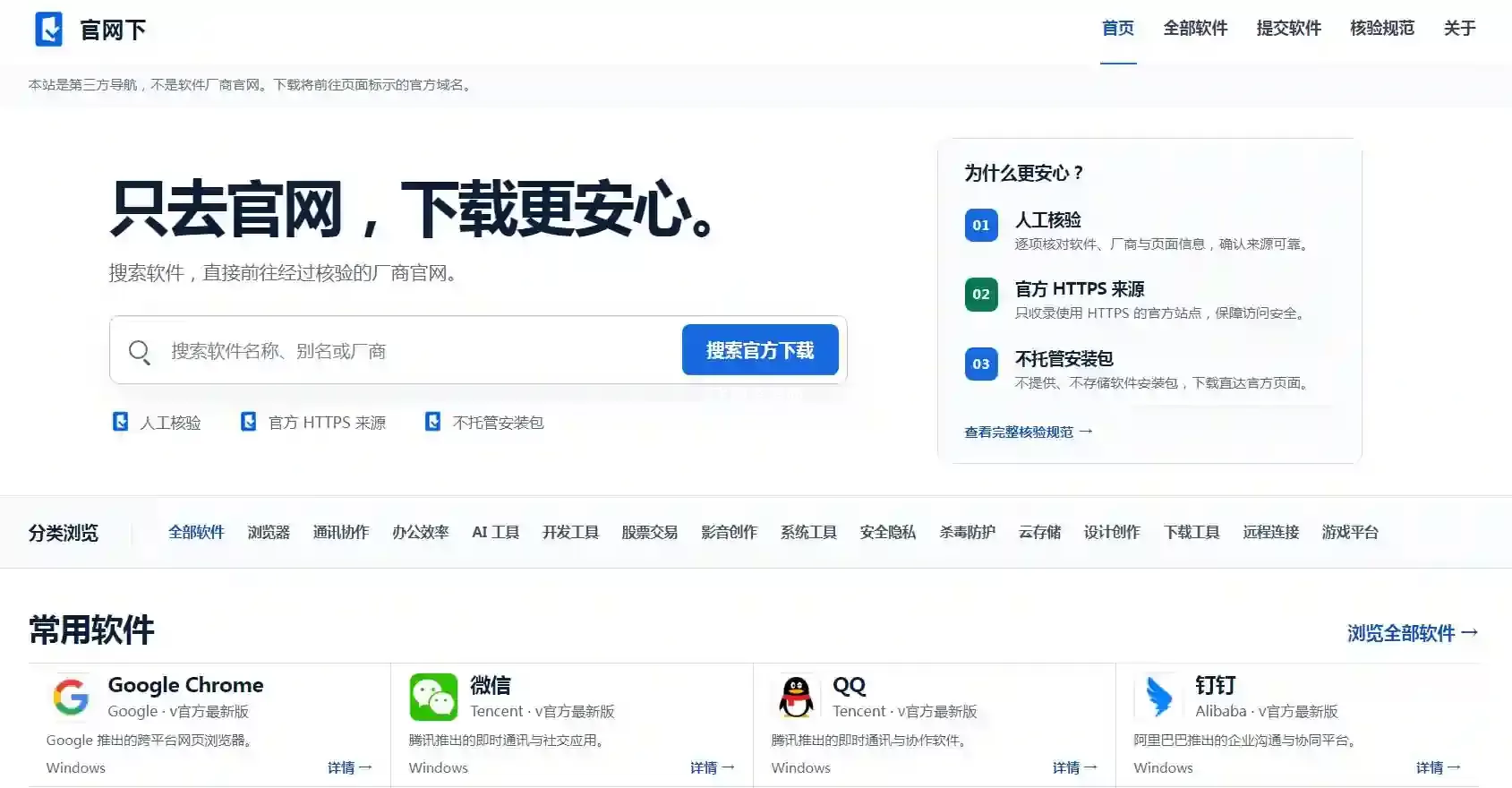
Task: Click the 常用软件 section heading
Action: (x=91, y=630)
